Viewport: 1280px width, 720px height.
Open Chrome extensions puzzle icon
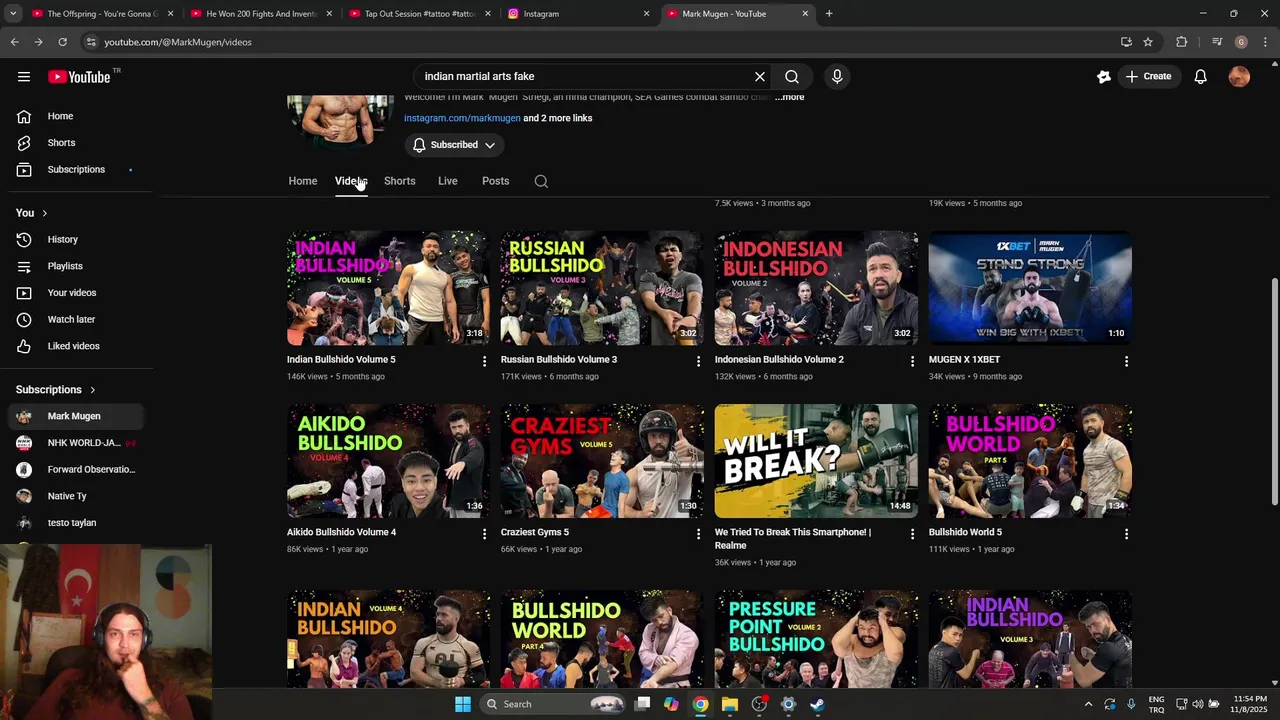(x=1182, y=42)
